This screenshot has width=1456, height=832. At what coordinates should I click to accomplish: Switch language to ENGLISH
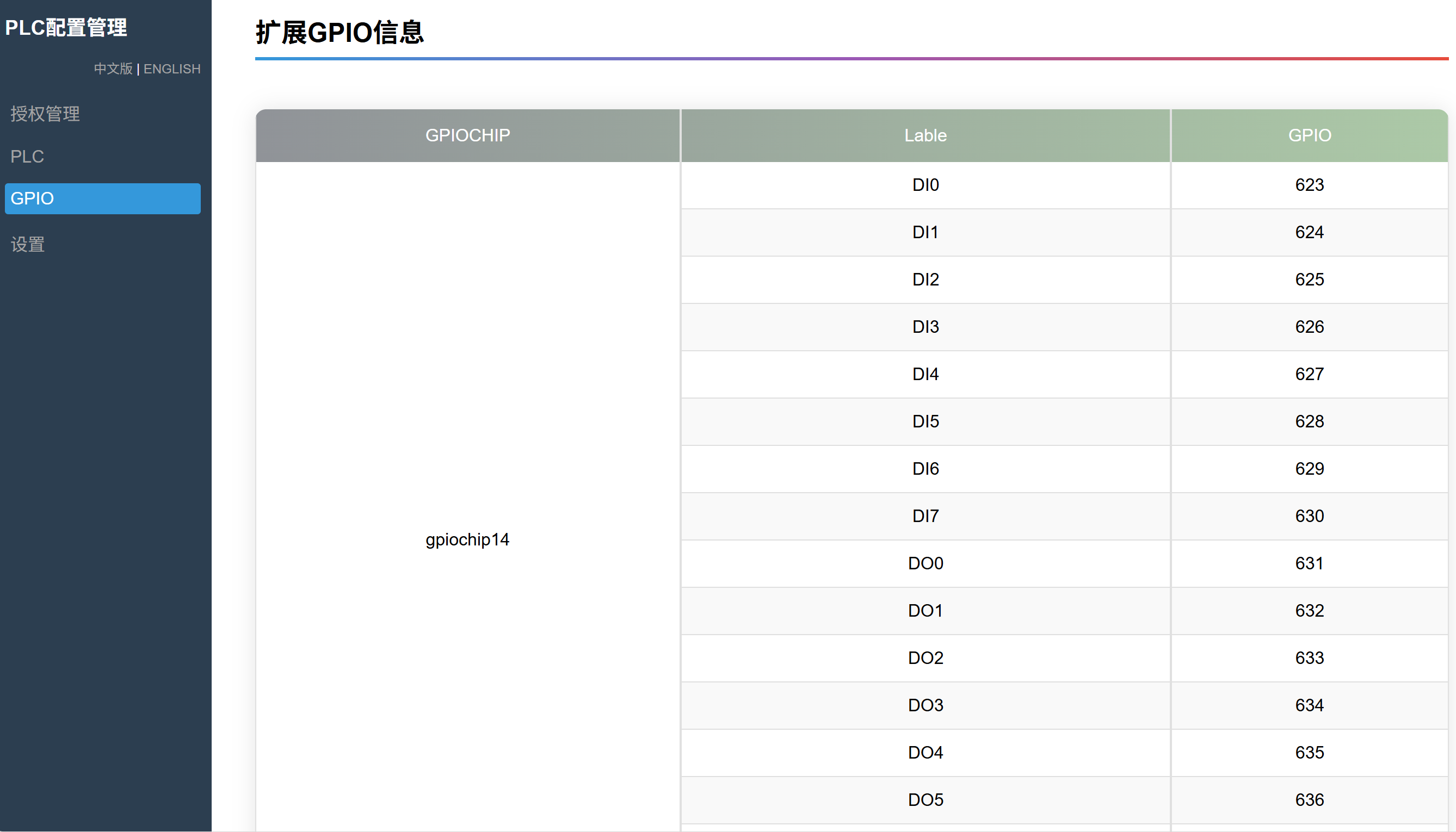(x=172, y=69)
